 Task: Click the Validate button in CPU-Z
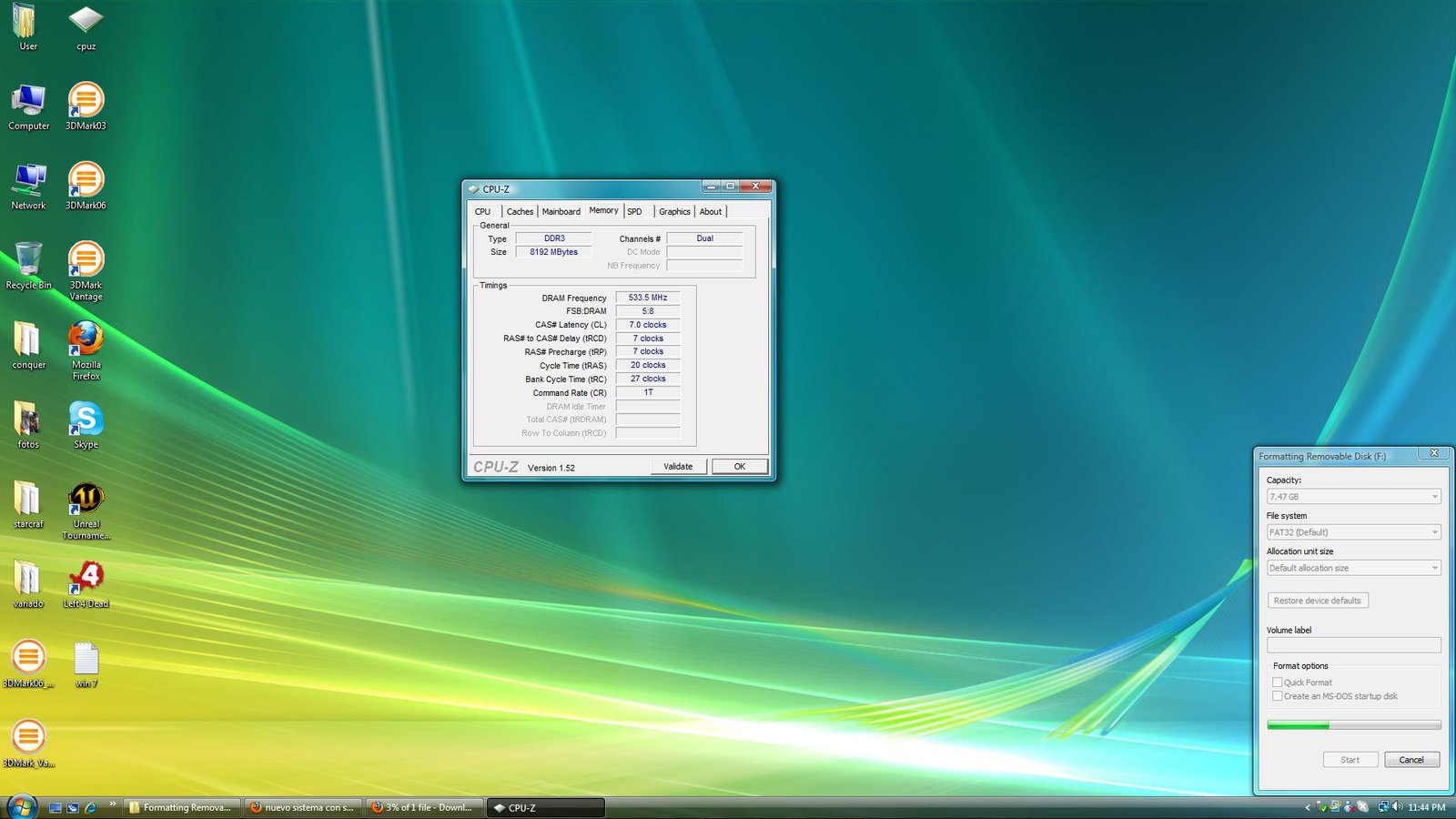(x=678, y=467)
